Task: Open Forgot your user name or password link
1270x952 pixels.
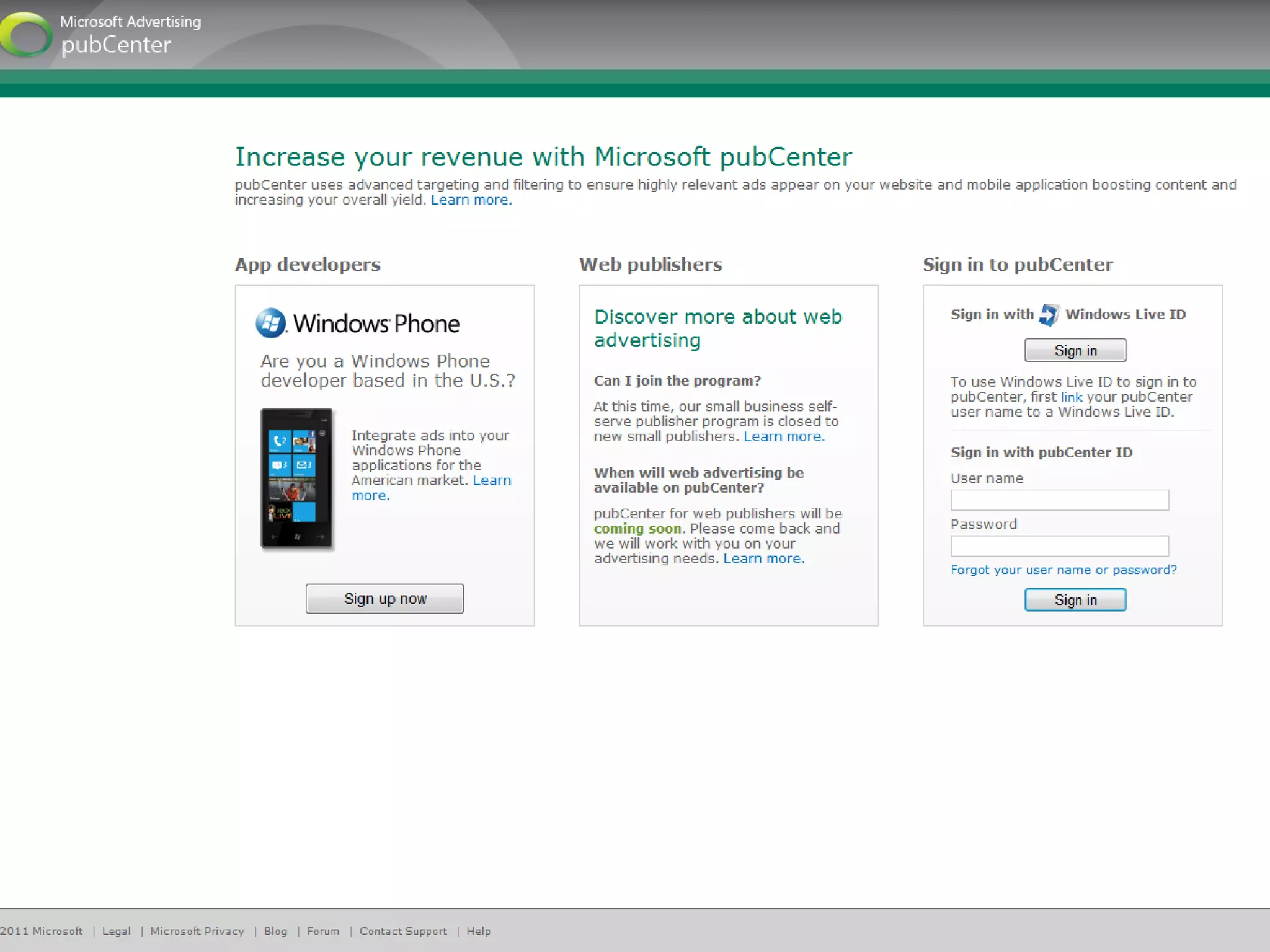Action: (1063, 570)
